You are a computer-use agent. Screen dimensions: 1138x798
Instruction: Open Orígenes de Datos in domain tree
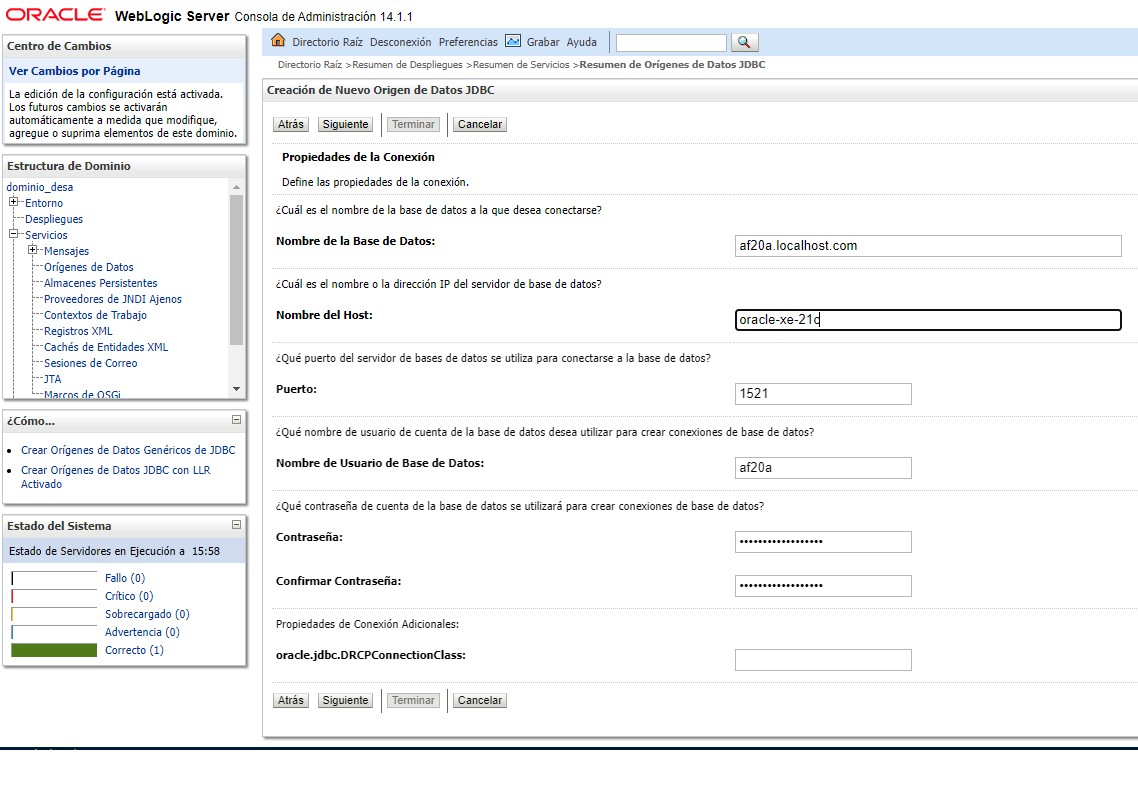(x=89, y=267)
